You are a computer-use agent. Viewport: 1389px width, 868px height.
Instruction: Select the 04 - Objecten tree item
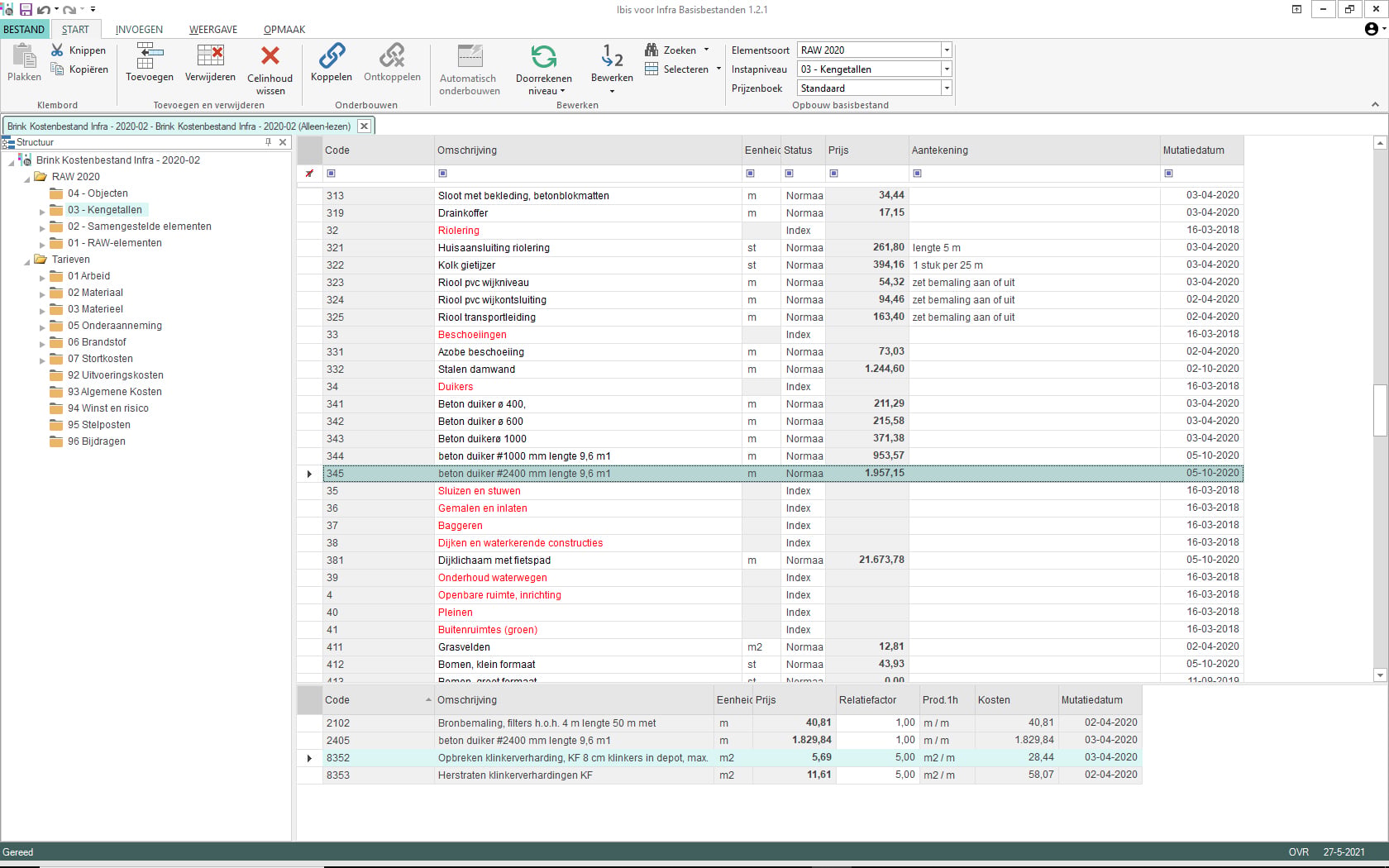(x=98, y=193)
